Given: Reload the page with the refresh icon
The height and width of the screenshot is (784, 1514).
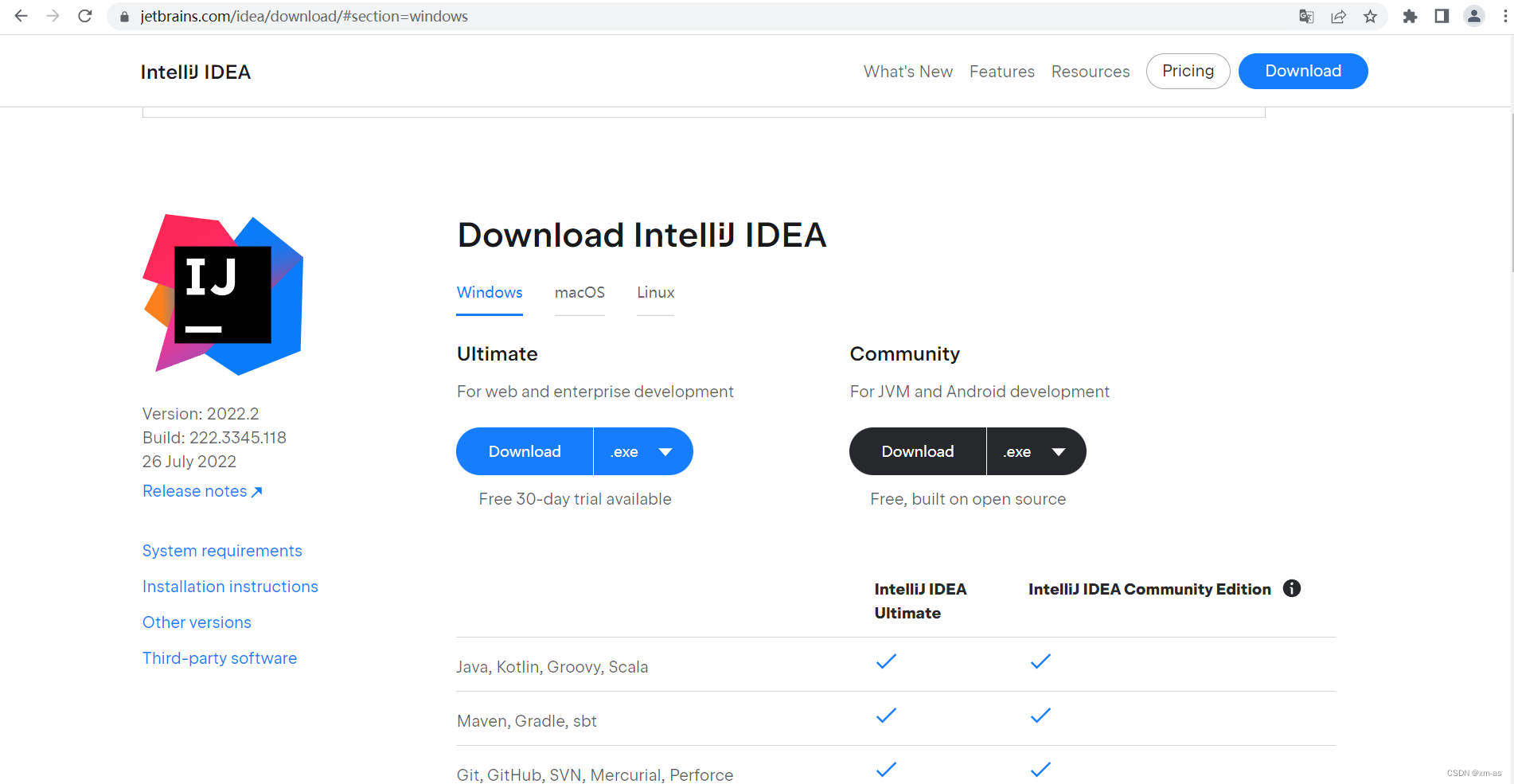Looking at the screenshot, I should (85, 16).
